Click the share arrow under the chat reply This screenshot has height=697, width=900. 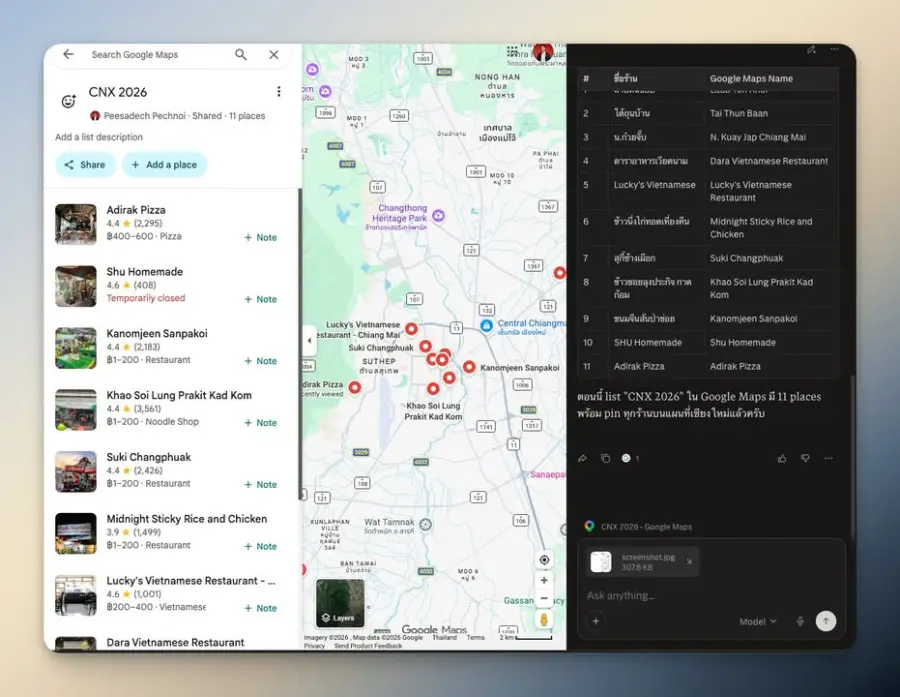tap(583, 458)
